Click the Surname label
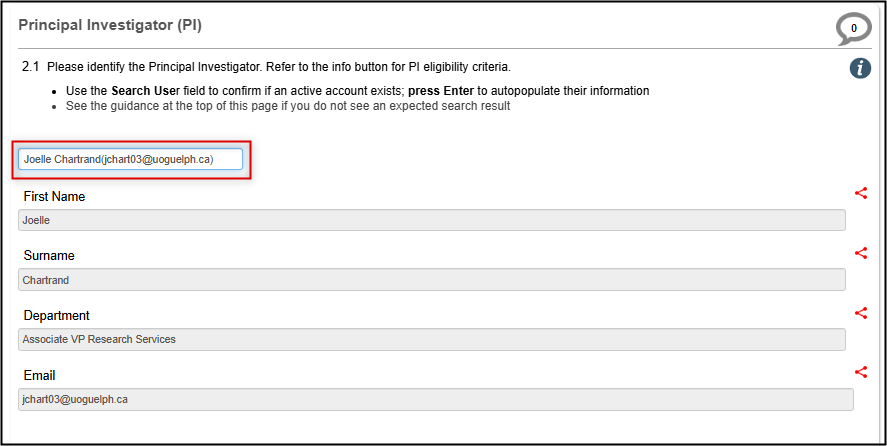The width and height of the screenshot is (887, 446). 49,256
